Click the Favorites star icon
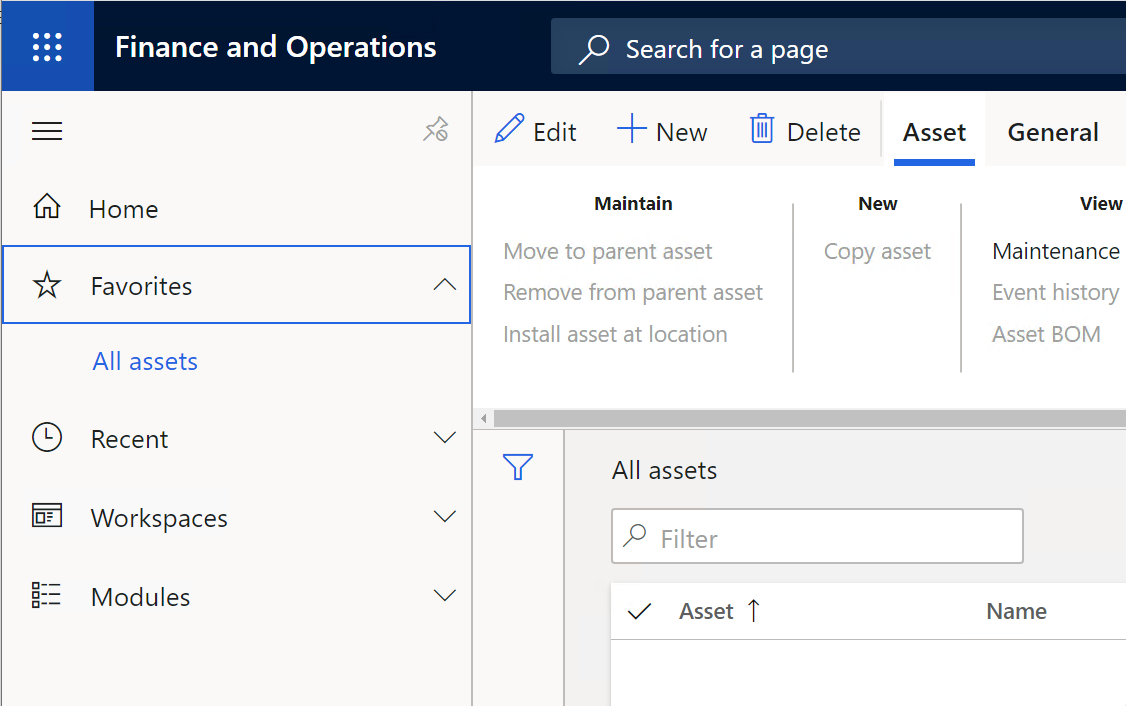The width and height of the screenshot is (1126, 706). [47, 285]
